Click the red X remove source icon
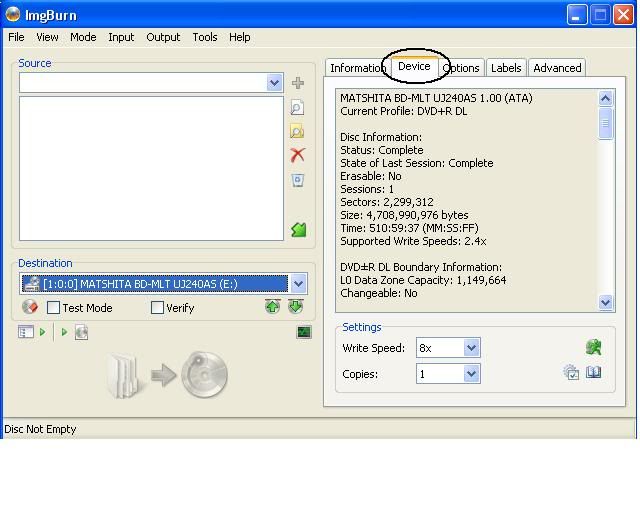The height and width of the screenshot is (512, 640). [x=297, y=155]
